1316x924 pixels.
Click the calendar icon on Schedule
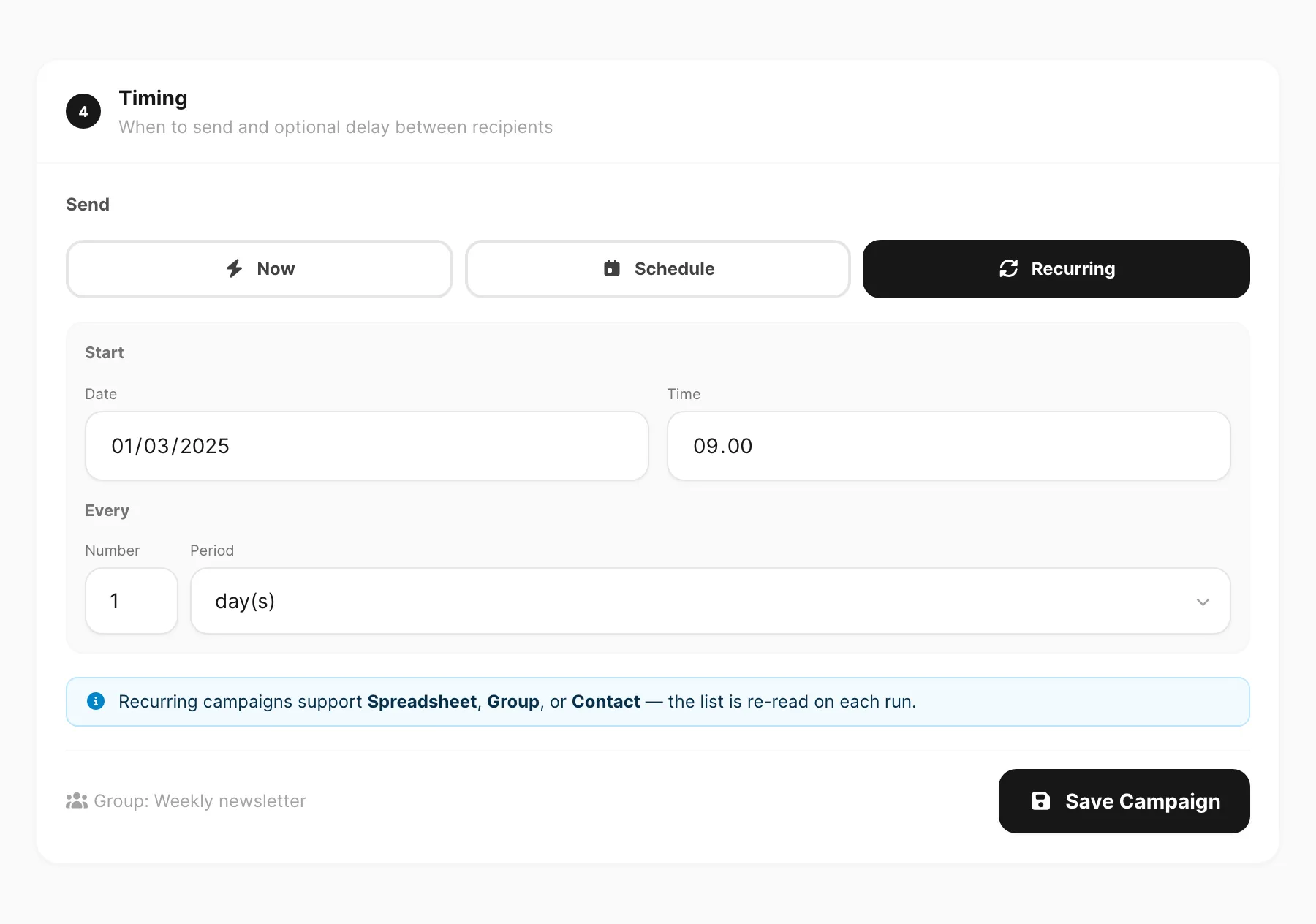[x=612, y=268]
